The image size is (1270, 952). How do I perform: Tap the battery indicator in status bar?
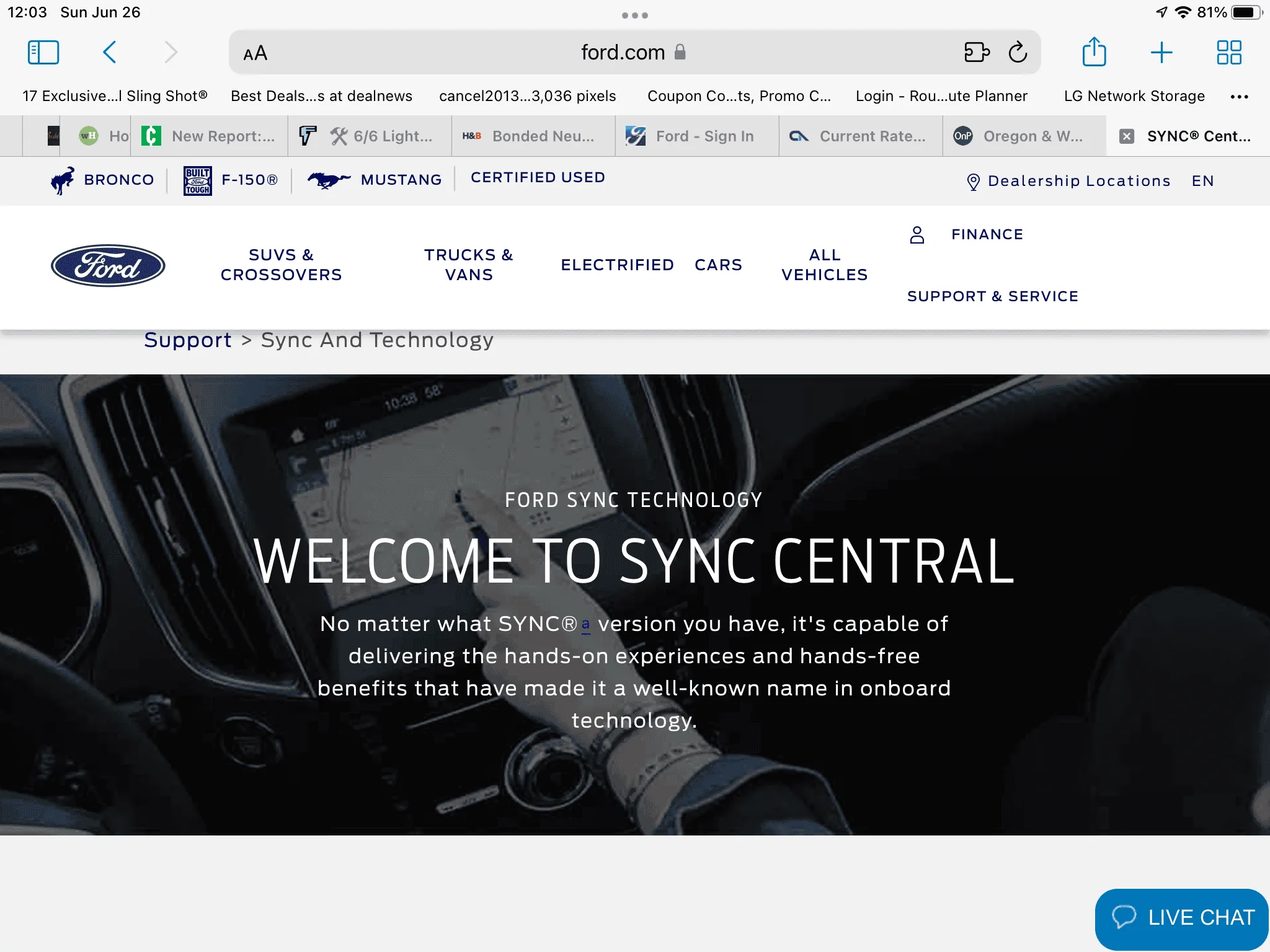tap(1246, 12)
